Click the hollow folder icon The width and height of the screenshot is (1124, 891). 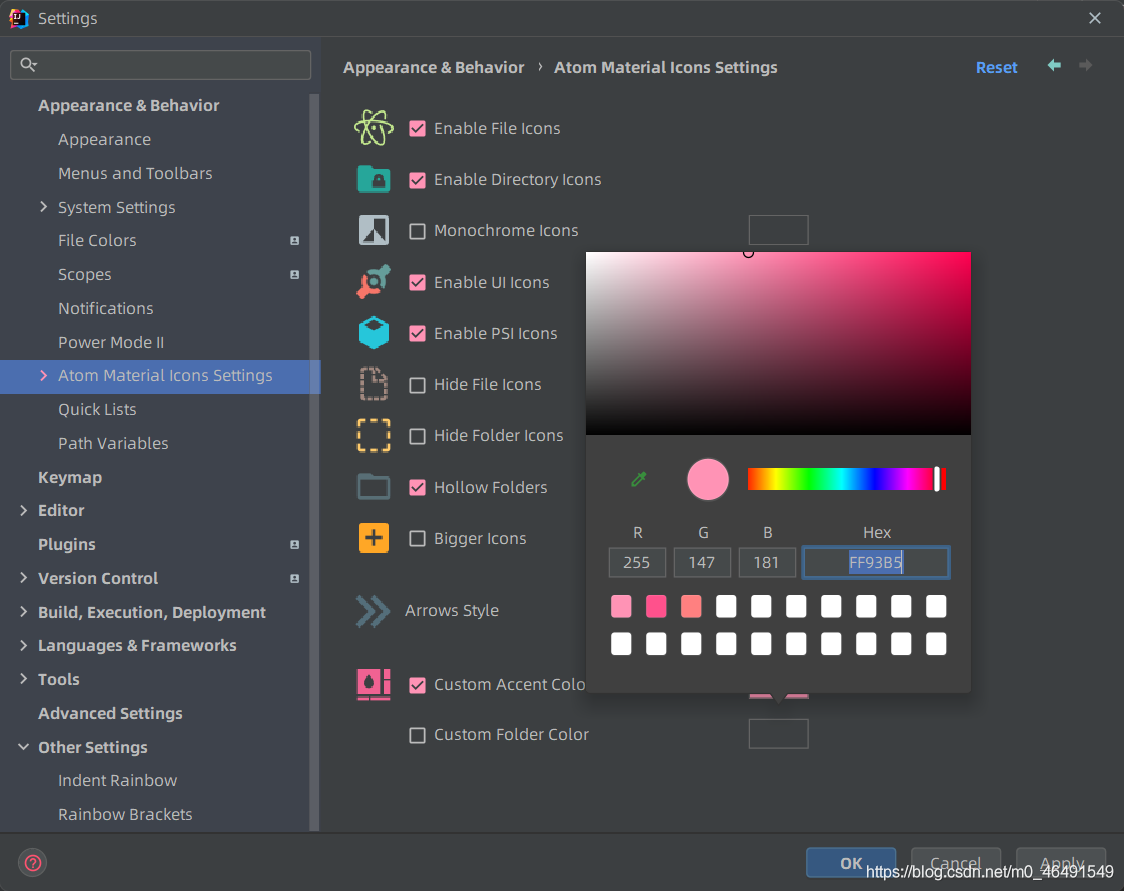click(373, 487)
